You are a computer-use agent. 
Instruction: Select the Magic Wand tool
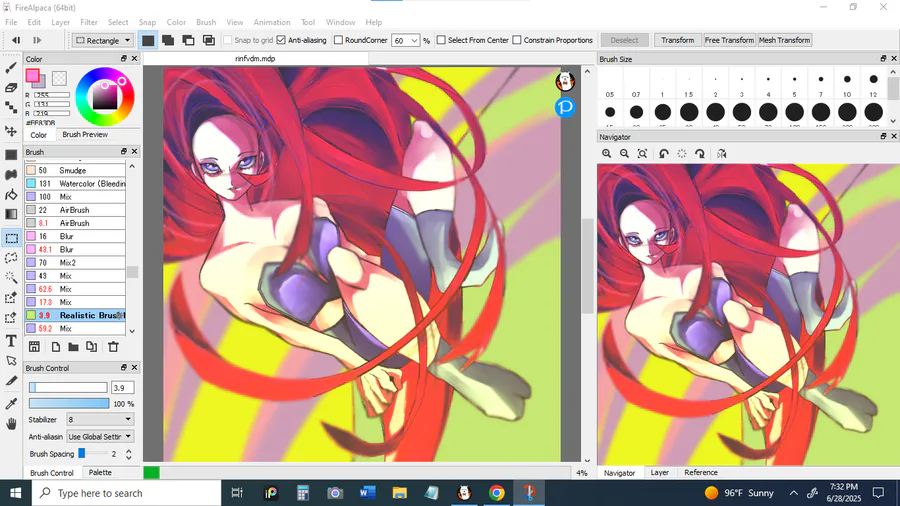(11, 277)
